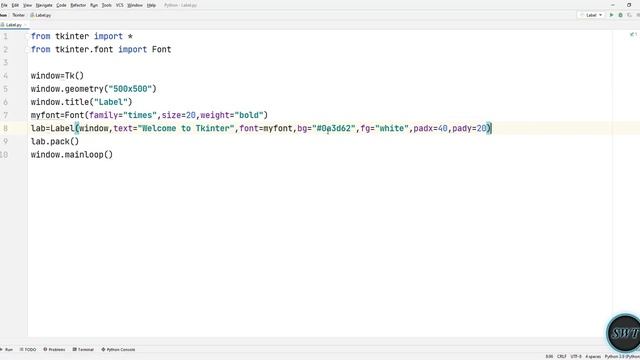Open the Refactor menu
This screenshot has height=360, width=640.
pyautogui.click(x=78, y=5)
